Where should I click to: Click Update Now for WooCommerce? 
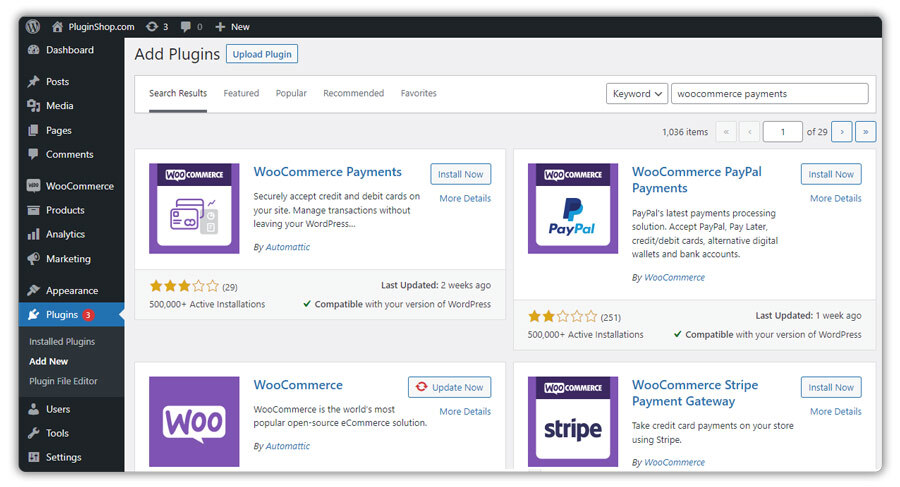tap(449, 387)
